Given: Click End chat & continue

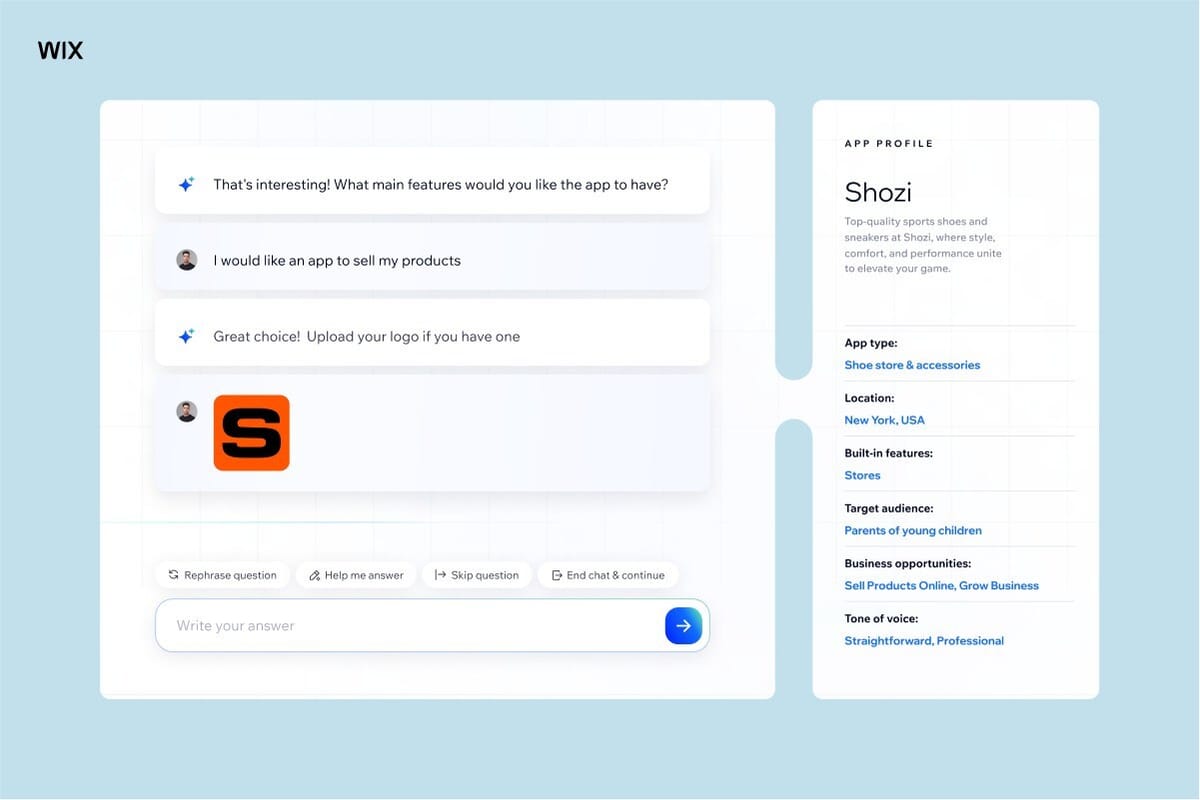Looking at the screenshot, I should (x=608, y=575).
